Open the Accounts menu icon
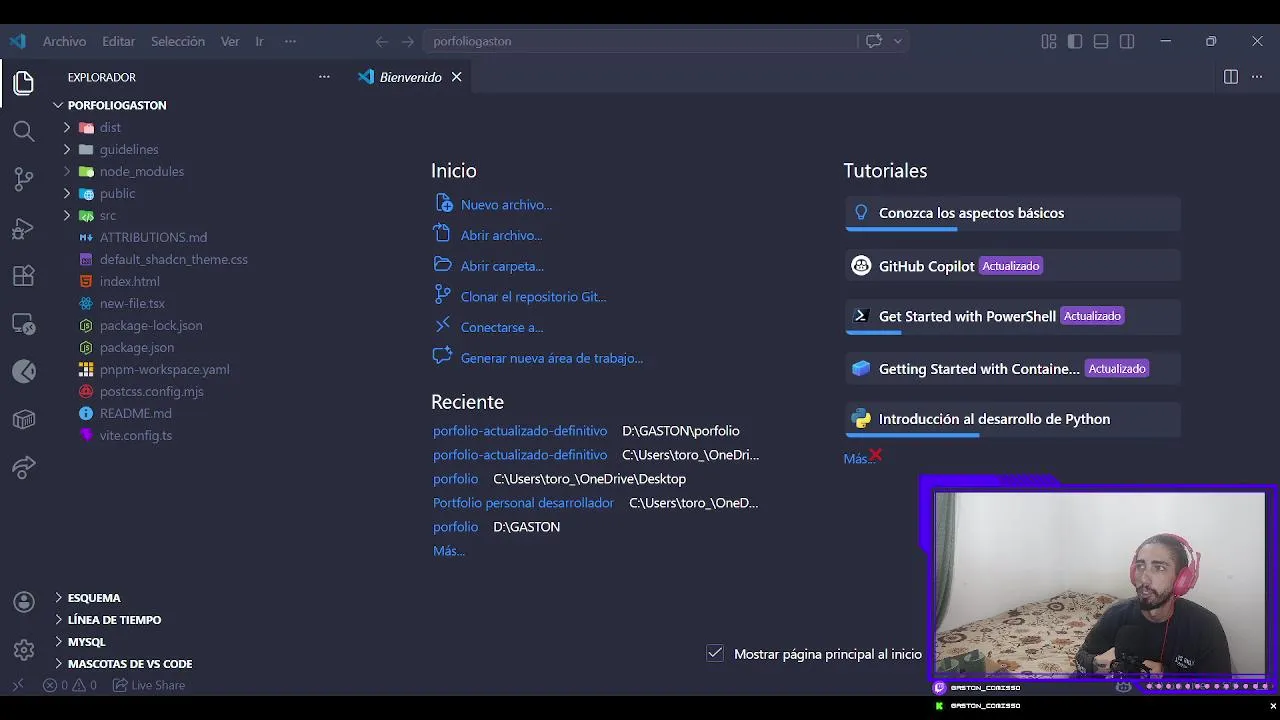Image resolution: width=1280 pixels, height=720 pixels. [x=24, y=602]
